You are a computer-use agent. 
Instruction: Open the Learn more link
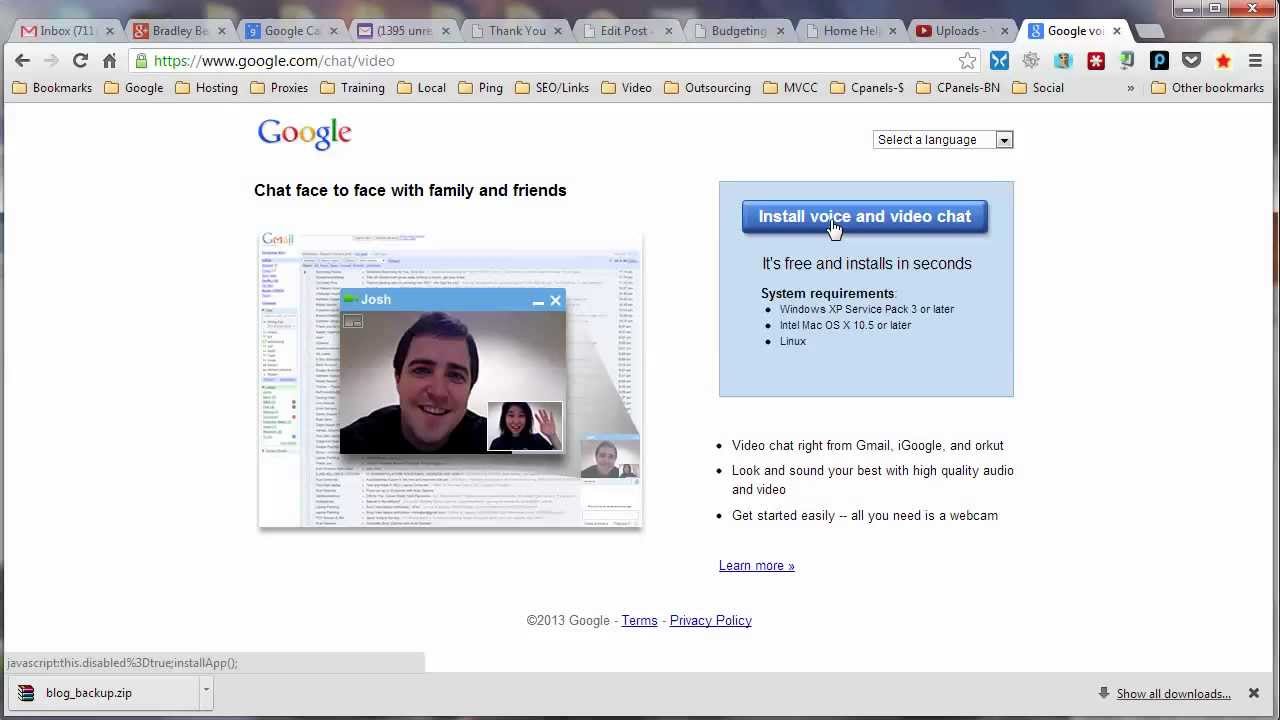click(756, 566)
